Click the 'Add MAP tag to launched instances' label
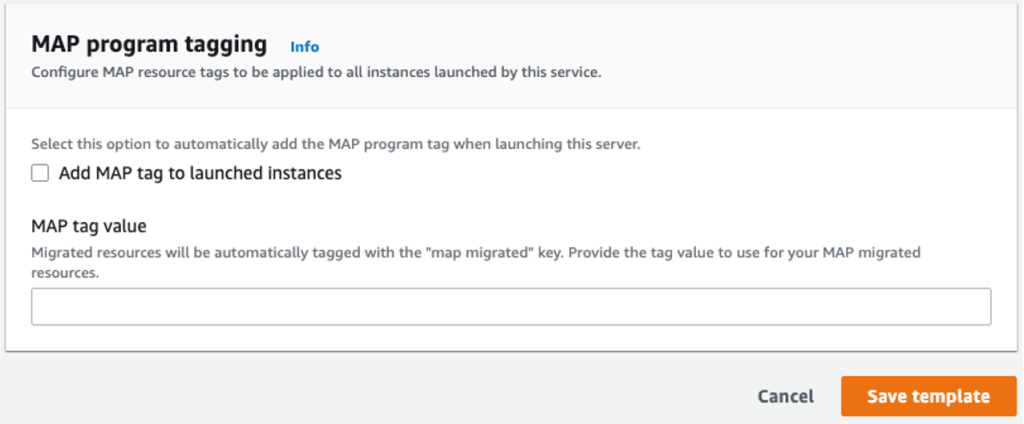The image size is (1024, 424). 200,173
